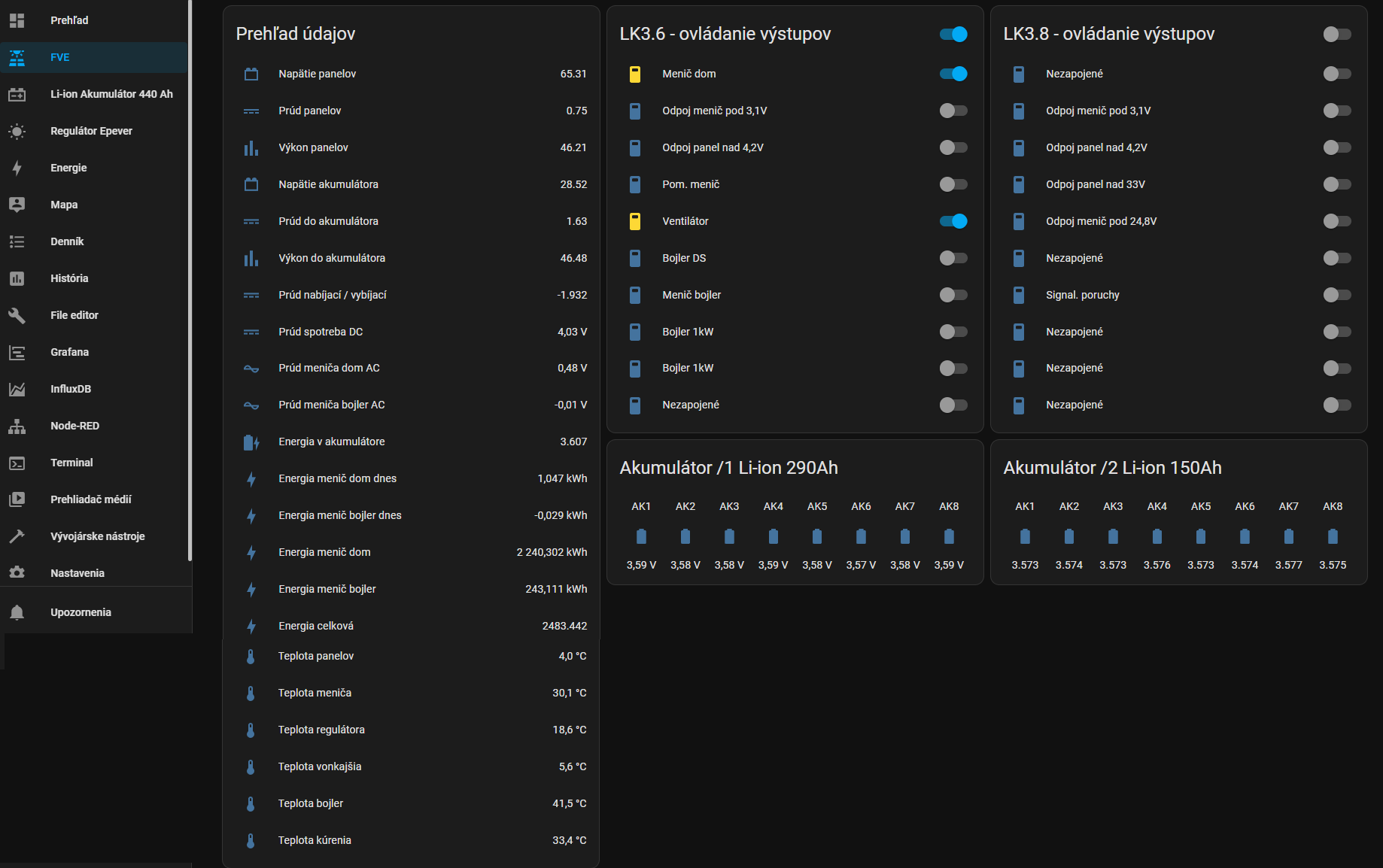Open Napätie panelov entity details
The width and height of the screenshot is (1383, 868).
317,74
